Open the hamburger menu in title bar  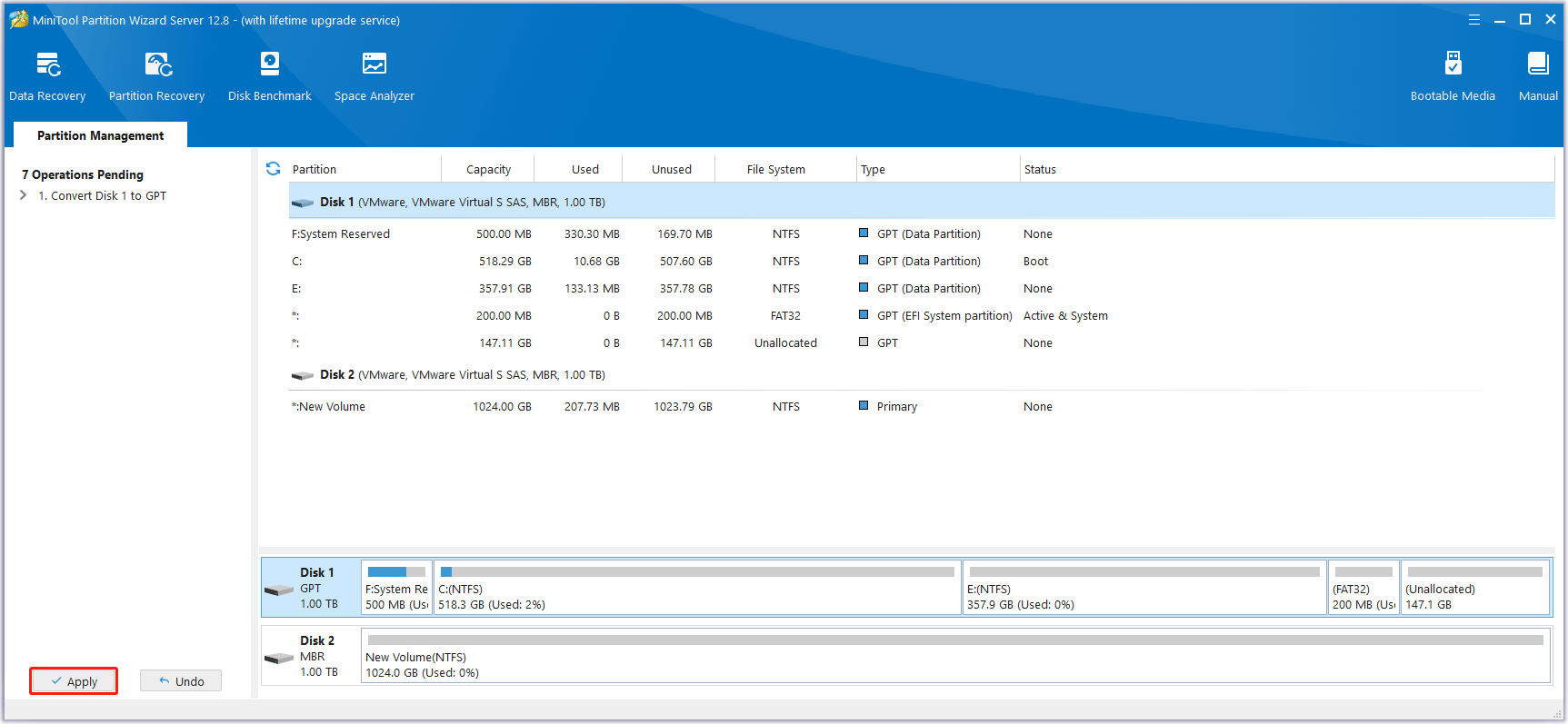click(x=1474, y=19)
